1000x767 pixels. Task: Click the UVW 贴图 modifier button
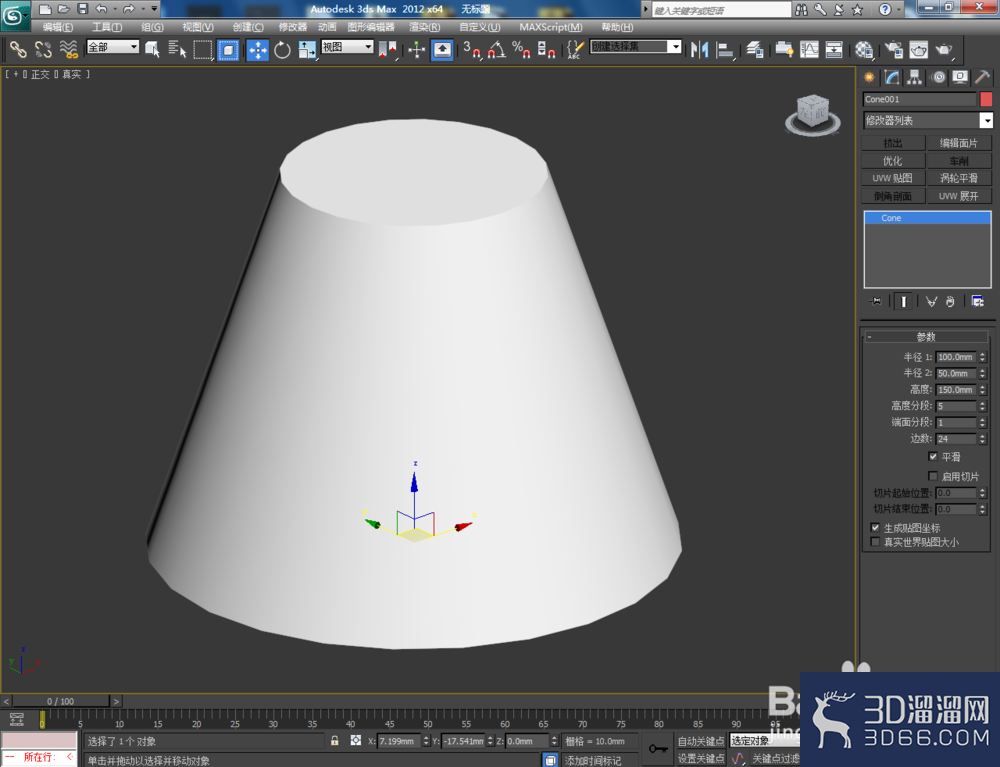[893, 178]
